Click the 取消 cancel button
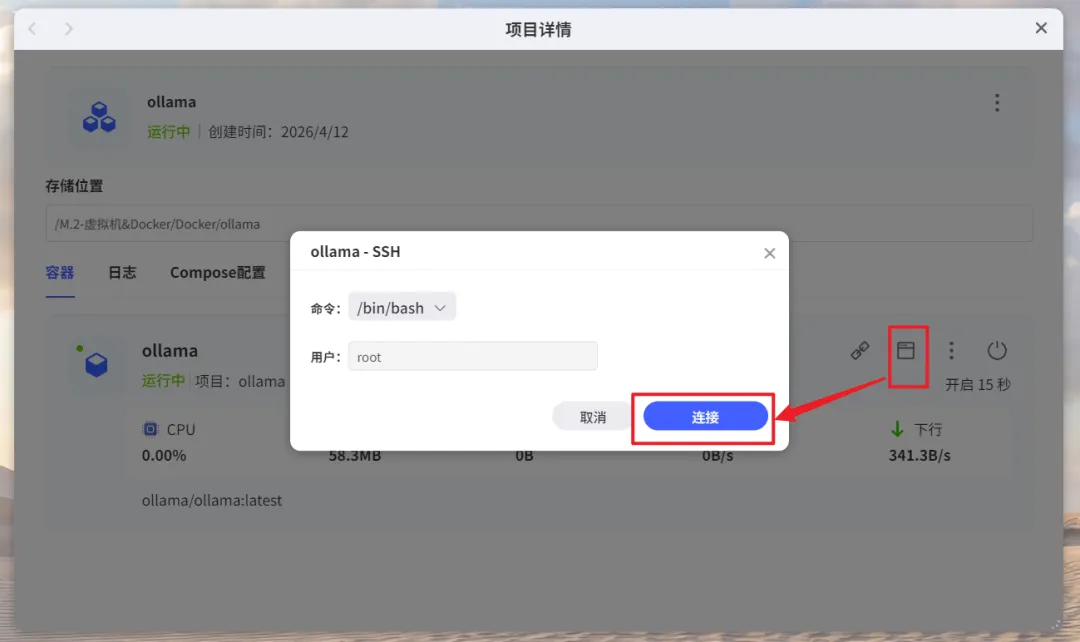Viewport: 1080px width, 642px height. coord(592,417)
